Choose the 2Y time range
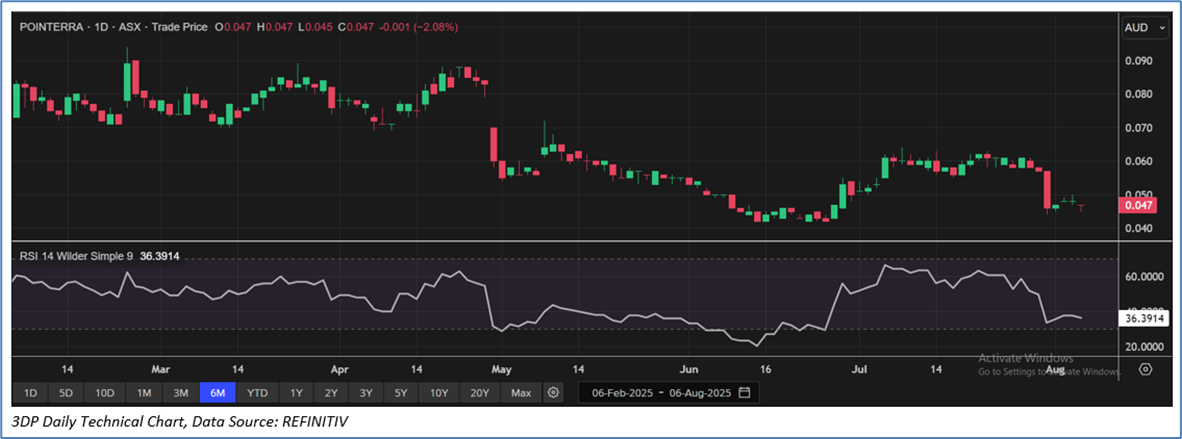 [331, 392]
